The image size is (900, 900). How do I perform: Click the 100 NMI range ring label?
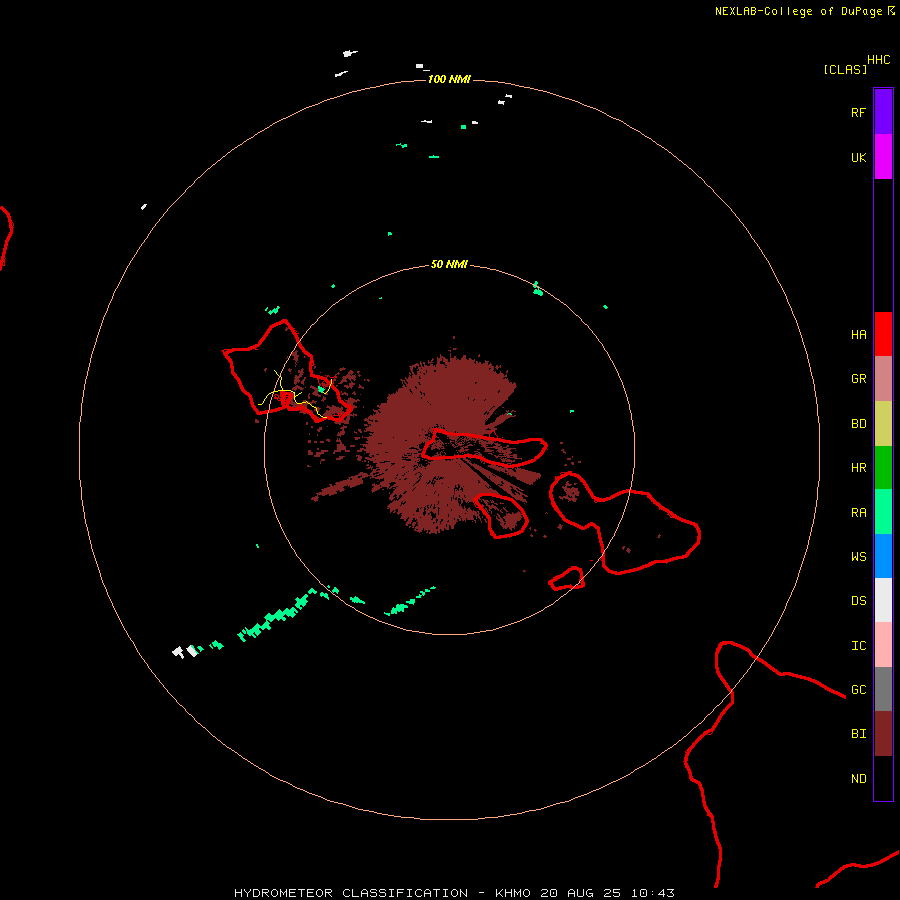(x=449, y=79)
